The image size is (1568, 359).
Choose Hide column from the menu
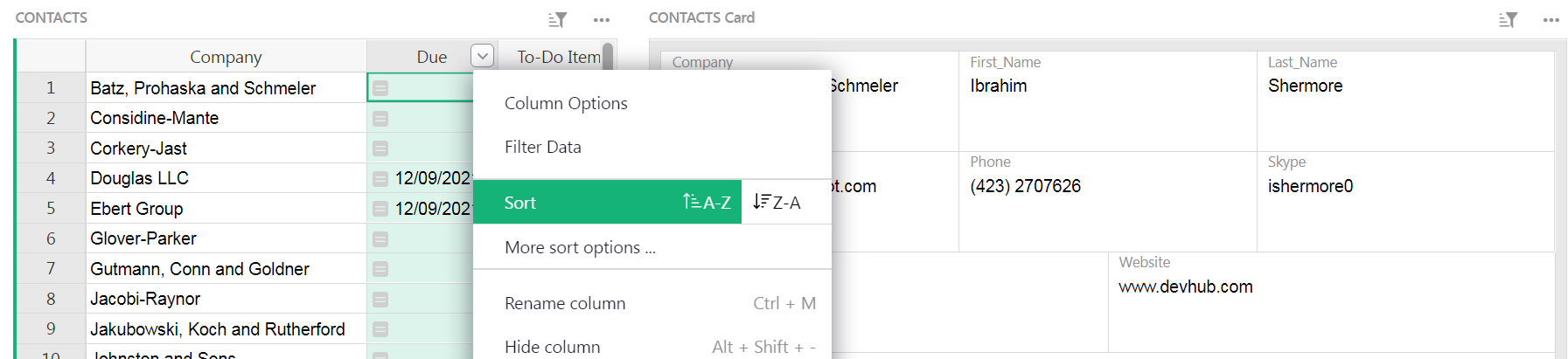(552, 347)
